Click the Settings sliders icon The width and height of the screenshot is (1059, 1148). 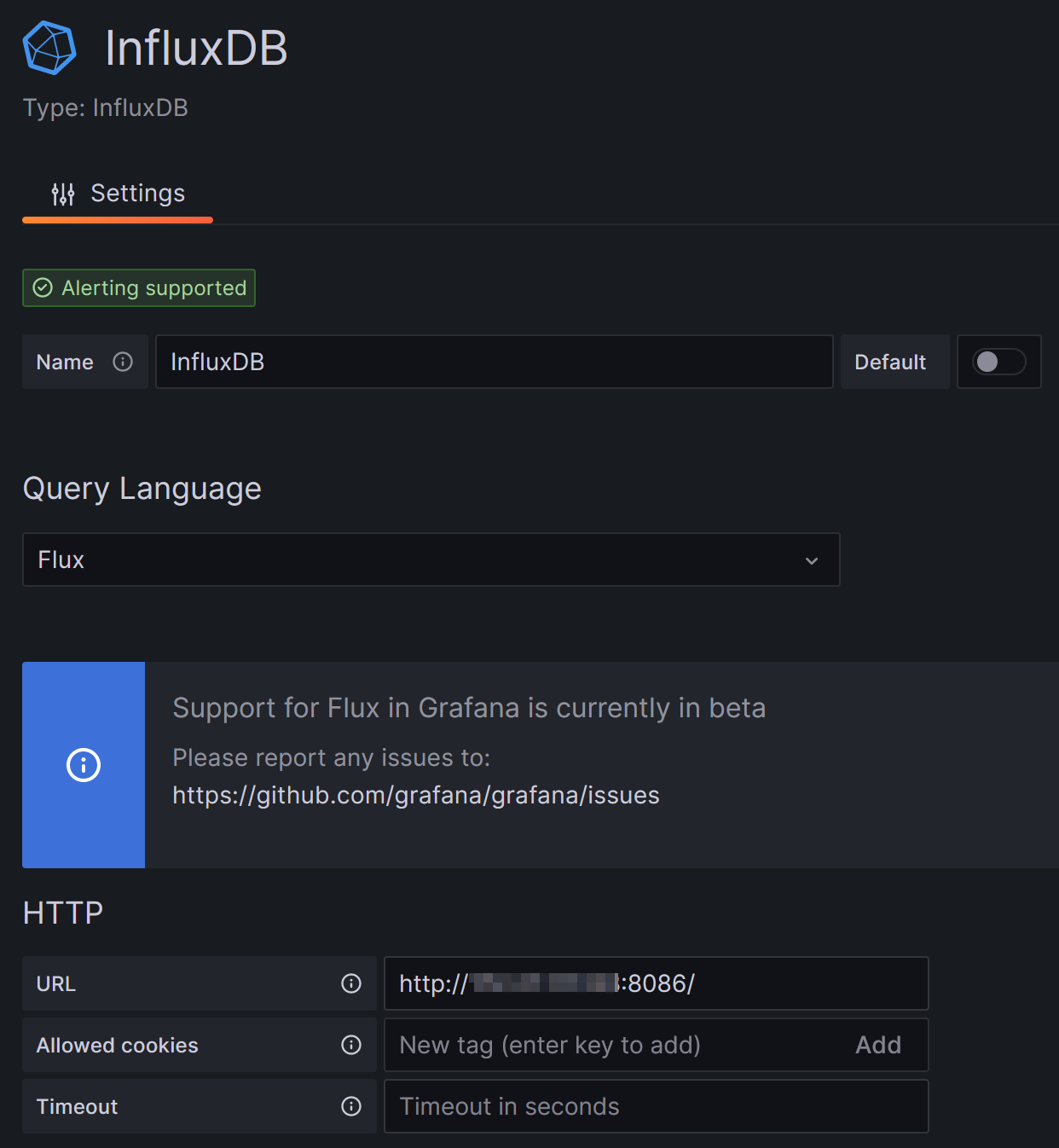coord(63,194)
